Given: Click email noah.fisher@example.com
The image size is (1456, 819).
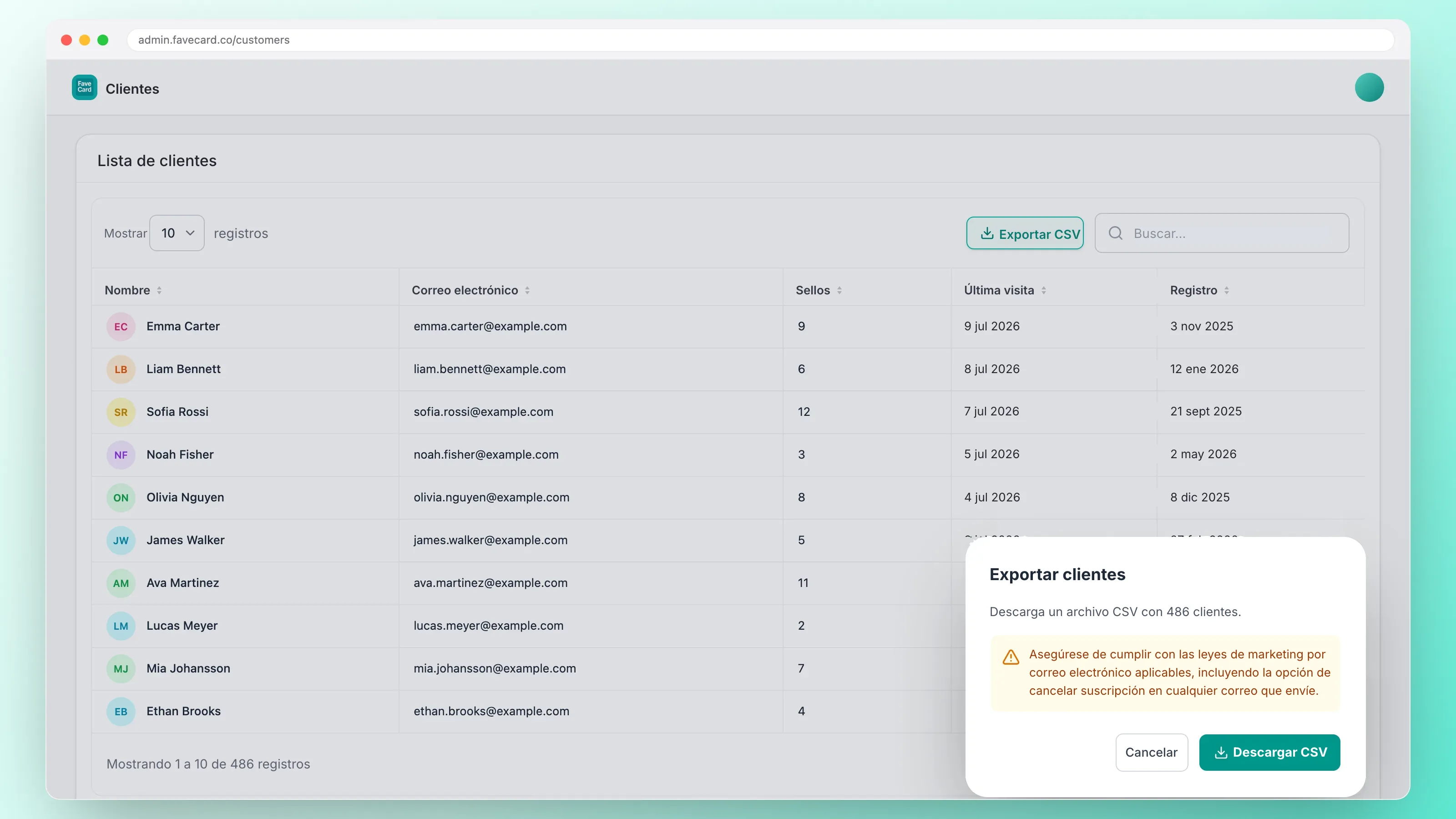Looking at the screenshot, I should tap(486, 455).
